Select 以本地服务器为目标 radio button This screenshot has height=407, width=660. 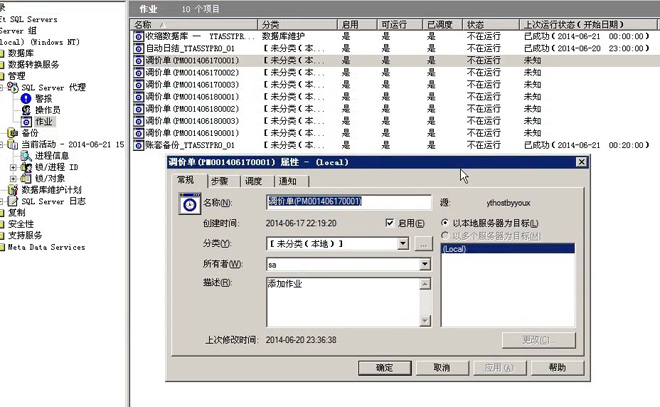coord(444,222)
